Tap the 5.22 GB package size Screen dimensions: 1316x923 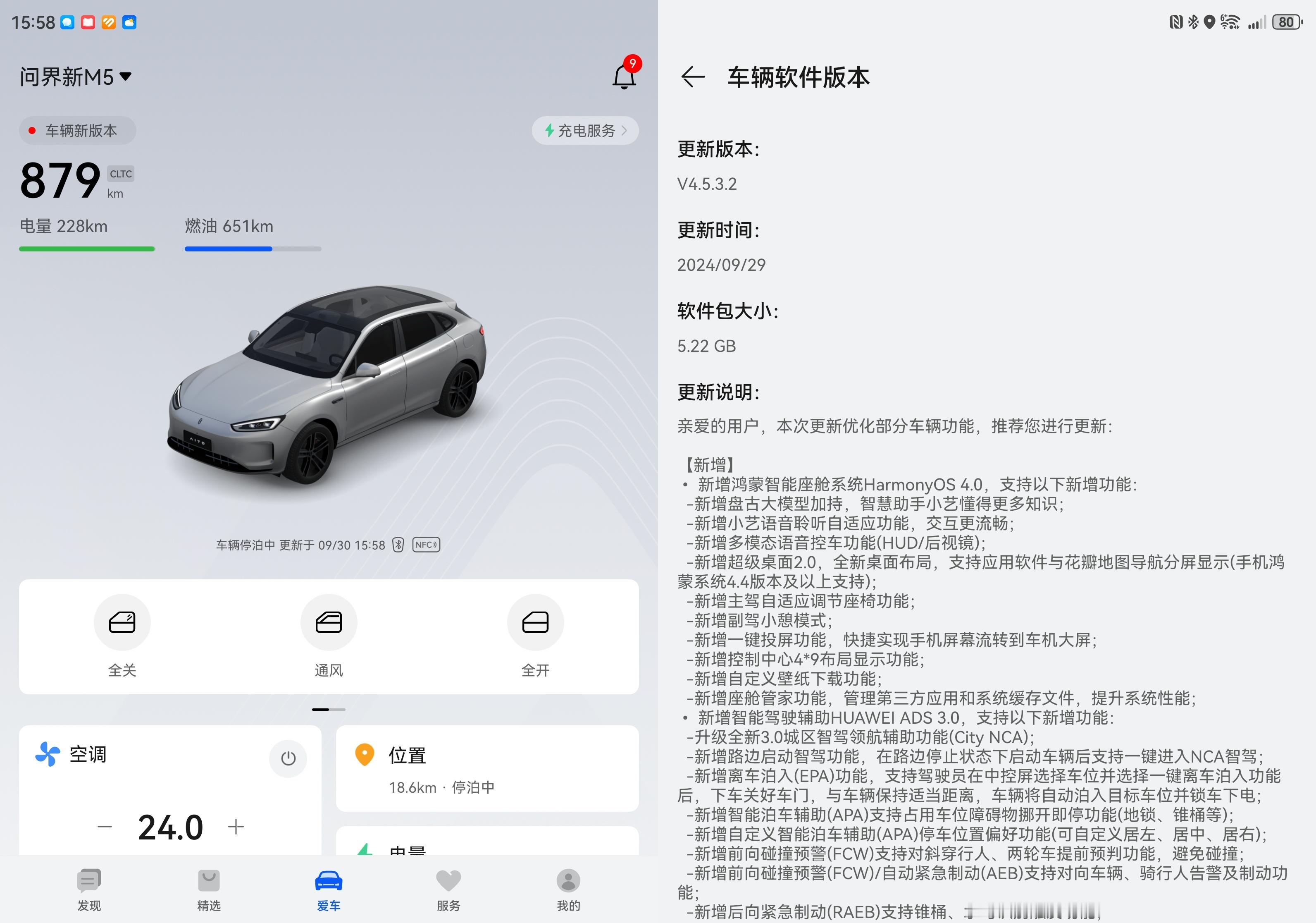pos(706,346)
